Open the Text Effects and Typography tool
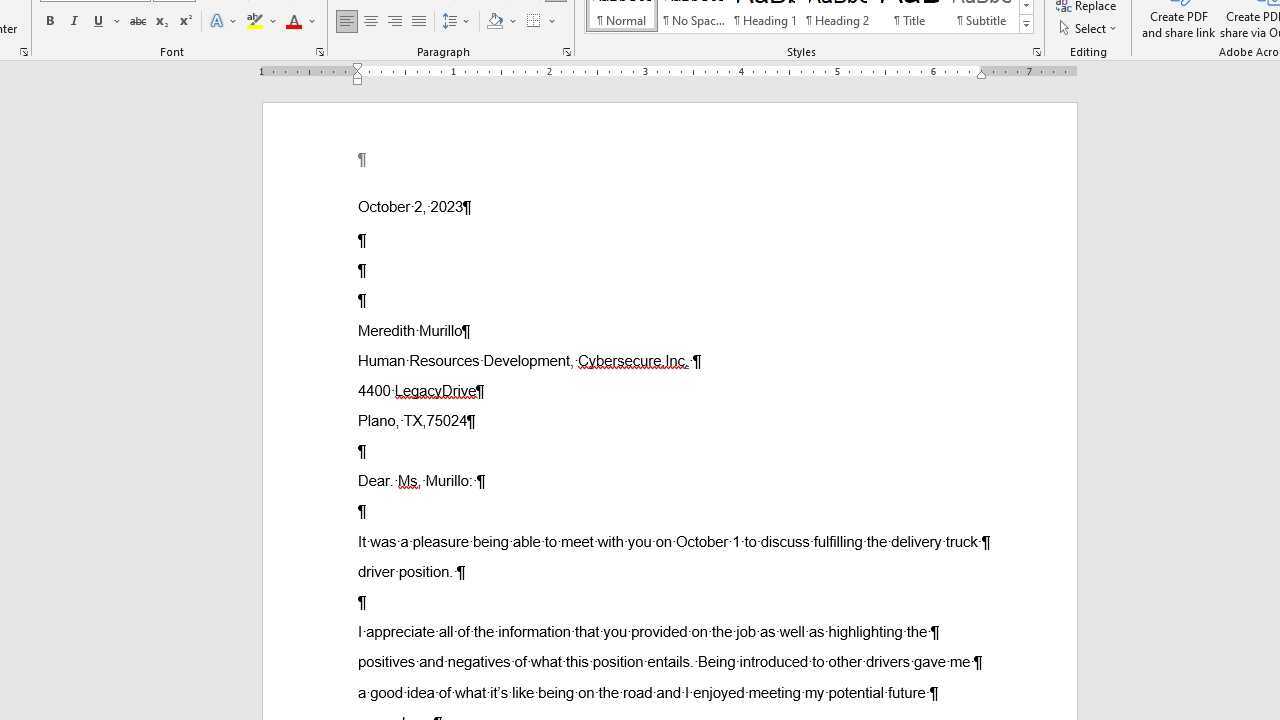The image size is (1280, 720). tap(218, 21)
